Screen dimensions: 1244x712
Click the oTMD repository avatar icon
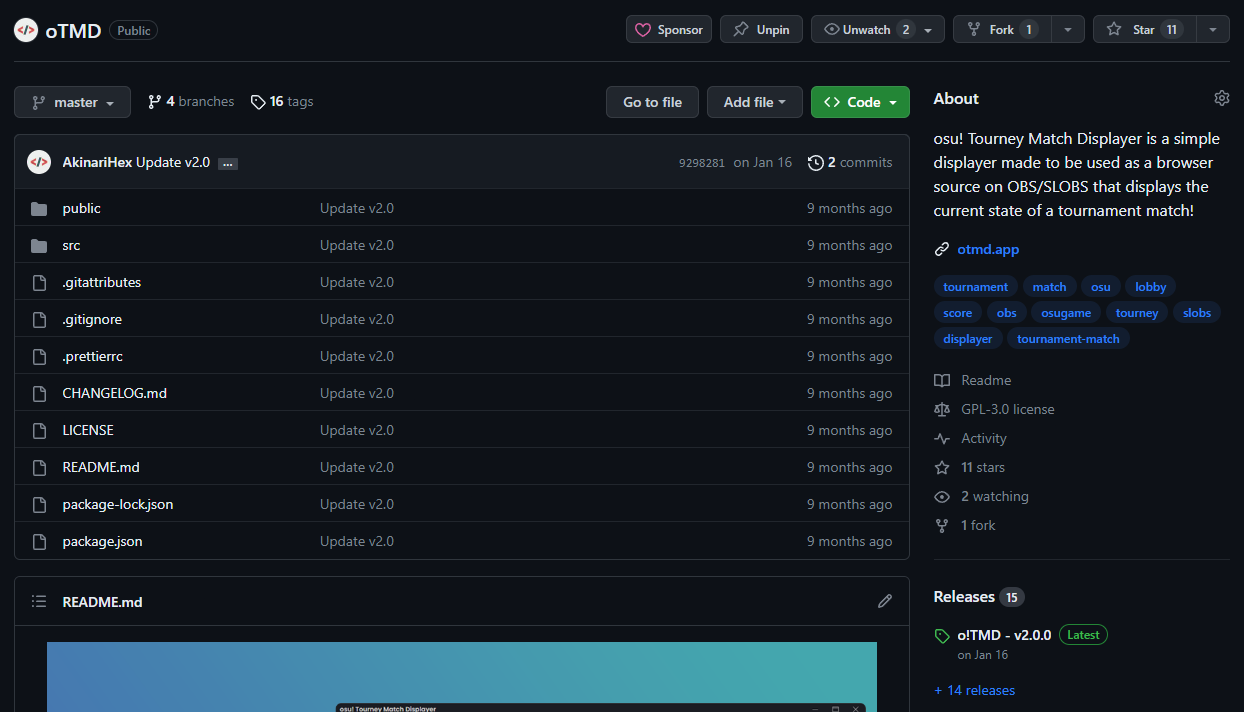[x=26, y=30]
